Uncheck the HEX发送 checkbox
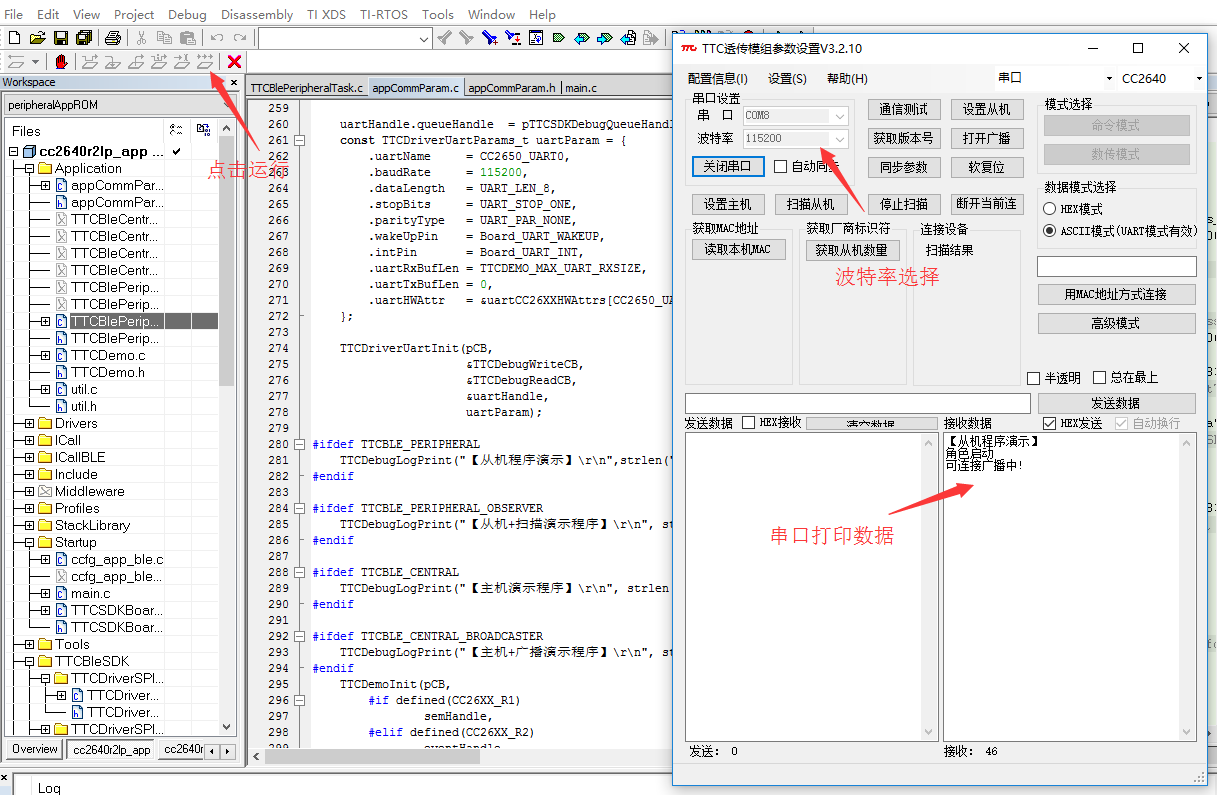The image size is (1217, 795). (1049, 423)
